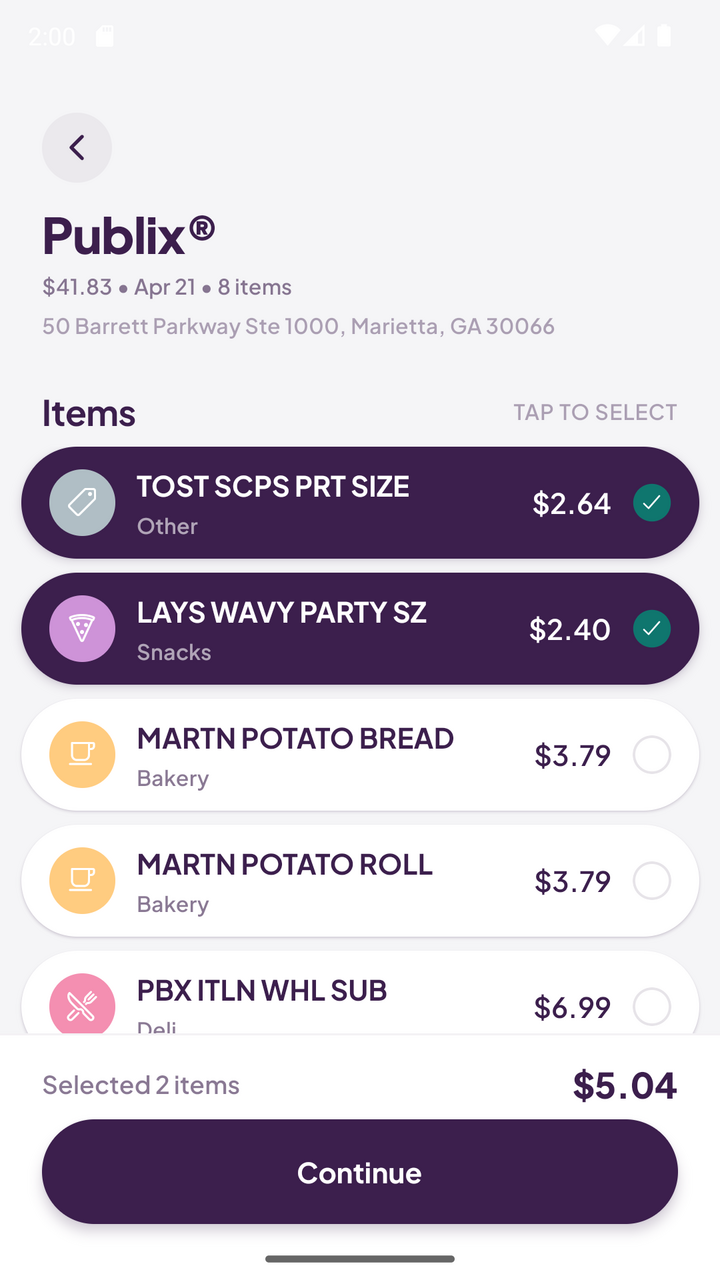Tap the Bakery cup icon for MARTN POTATO BREAD

tap(82, 754)
